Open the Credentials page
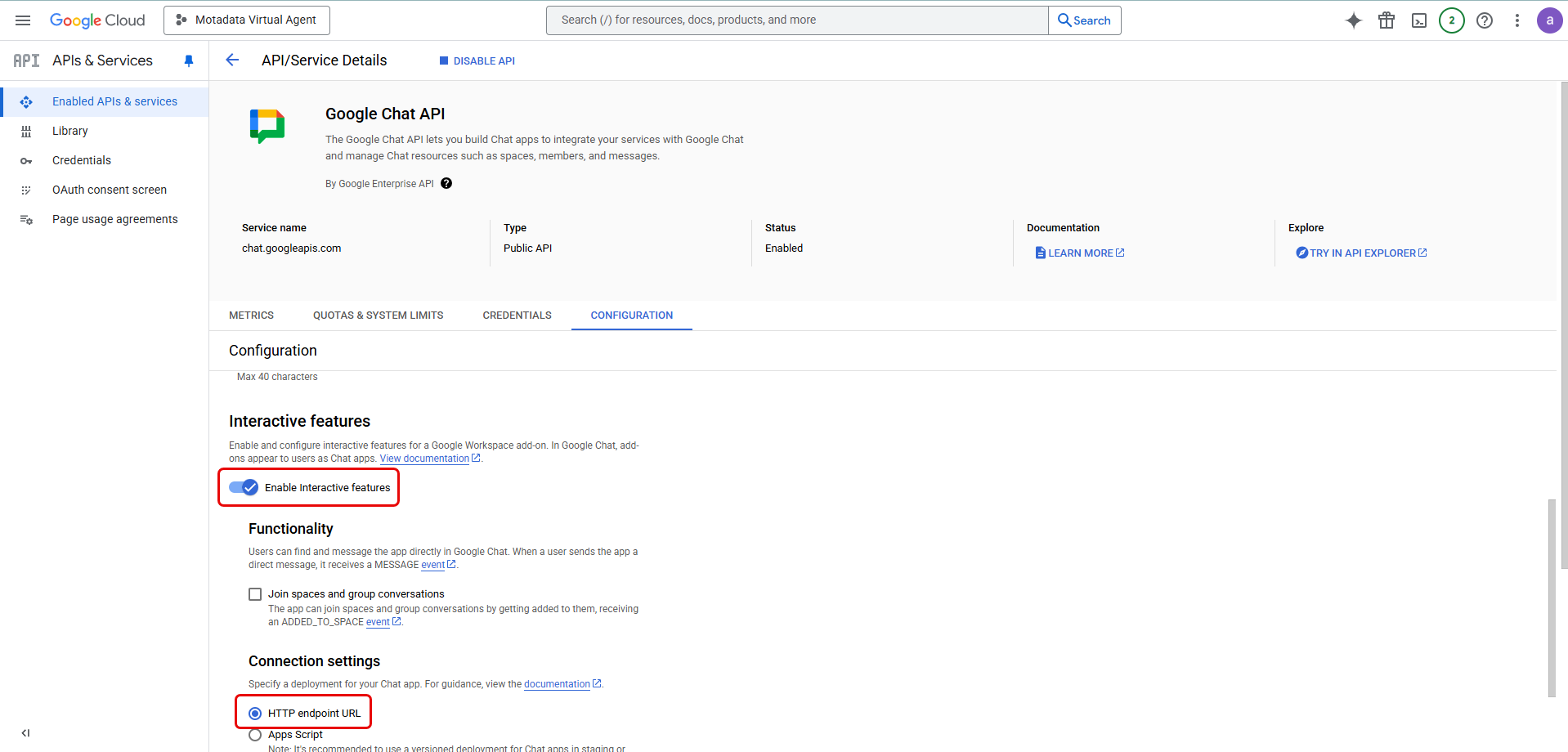The width and height of the screenshot is (1568, 752). pos(81,159)
